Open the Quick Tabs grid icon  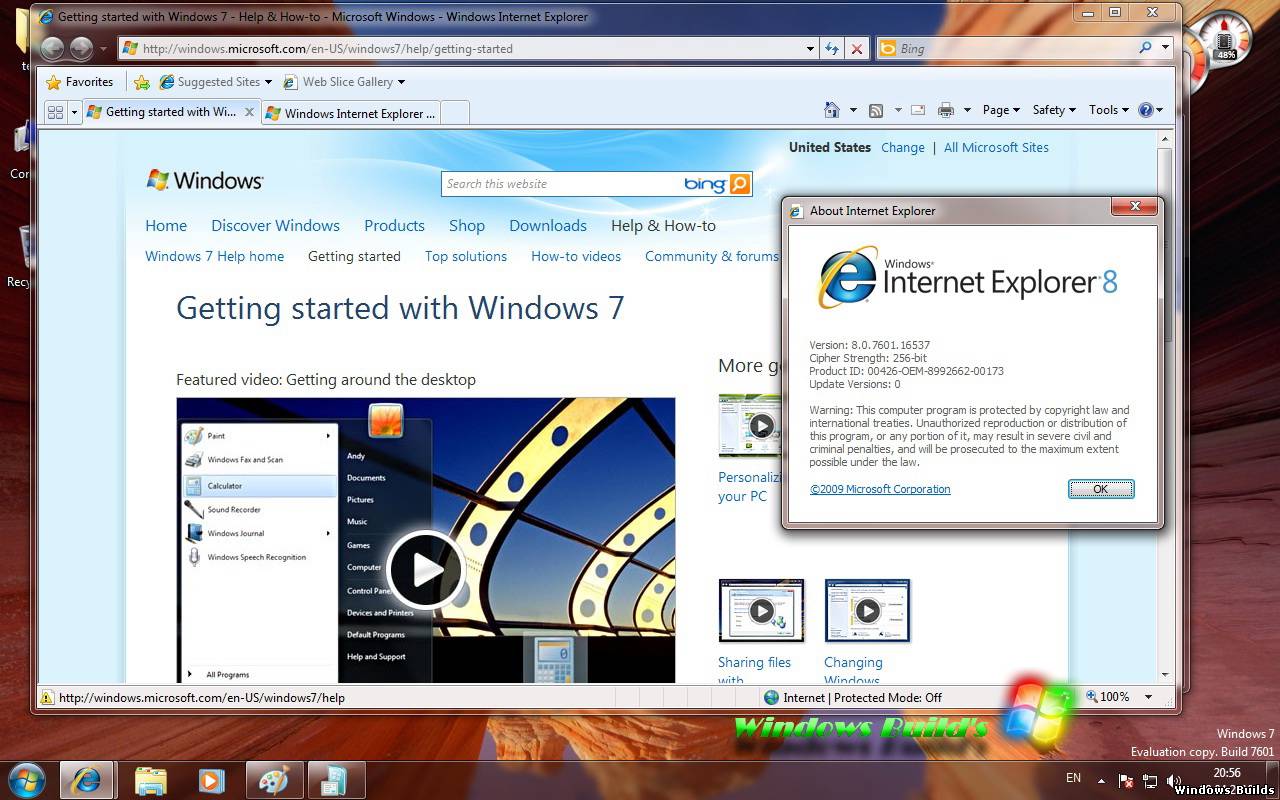pos(56,112)
